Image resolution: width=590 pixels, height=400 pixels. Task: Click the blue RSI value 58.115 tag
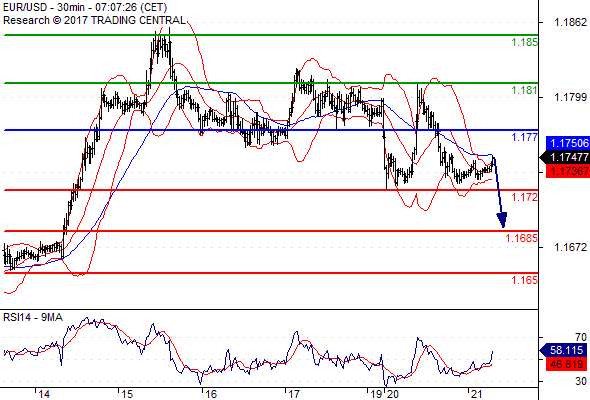pos(565,350)
